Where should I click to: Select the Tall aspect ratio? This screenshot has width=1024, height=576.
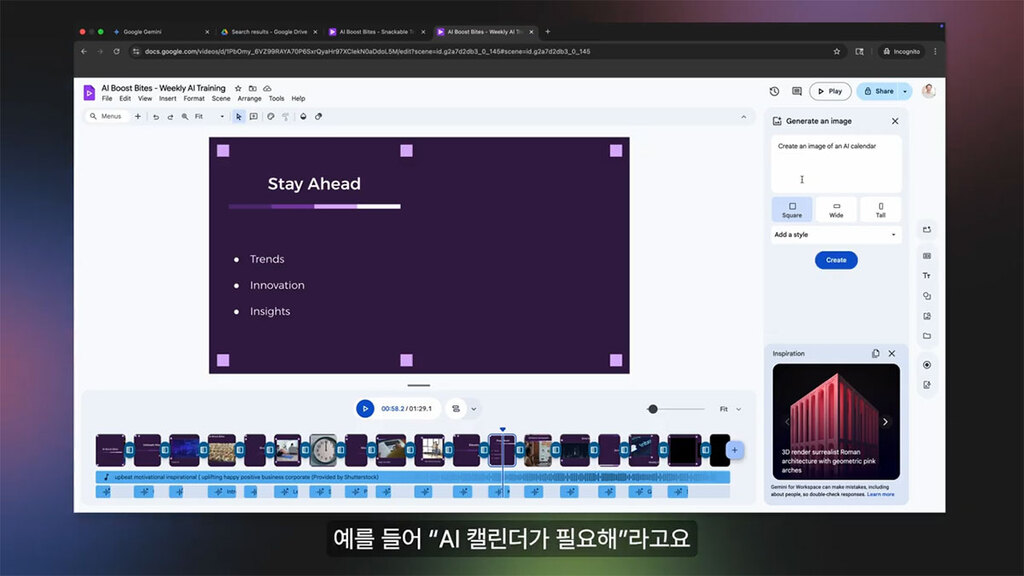(880, 210)
